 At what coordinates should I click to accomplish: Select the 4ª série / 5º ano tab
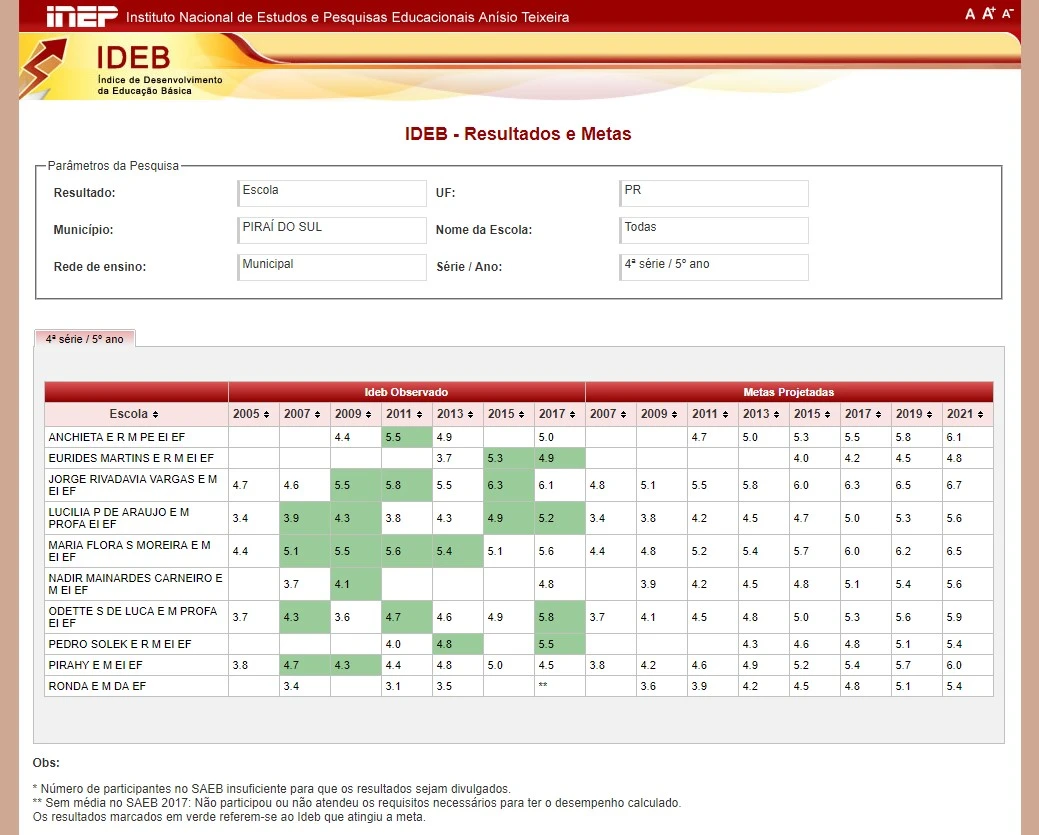(85, 339)
